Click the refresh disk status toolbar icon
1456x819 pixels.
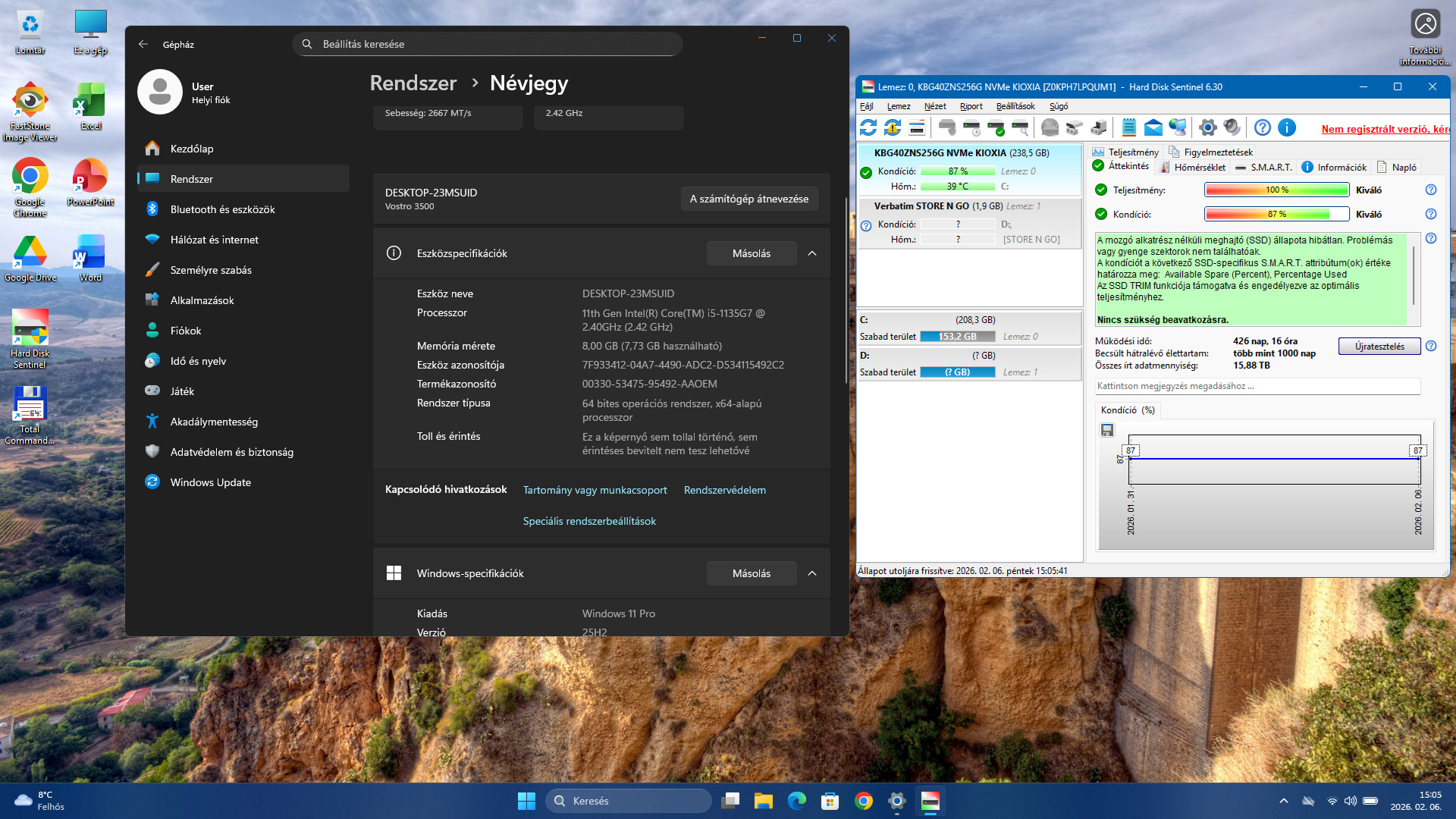click(868, 127)
